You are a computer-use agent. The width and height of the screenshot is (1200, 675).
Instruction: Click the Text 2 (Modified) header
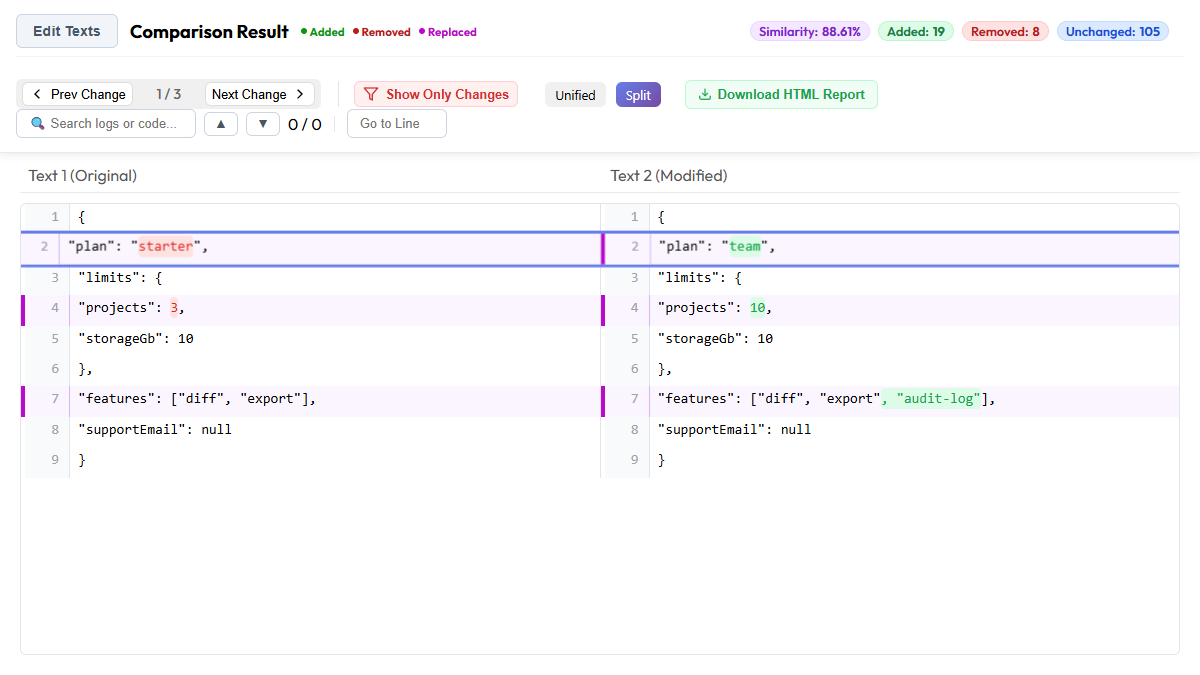[669, 175]
